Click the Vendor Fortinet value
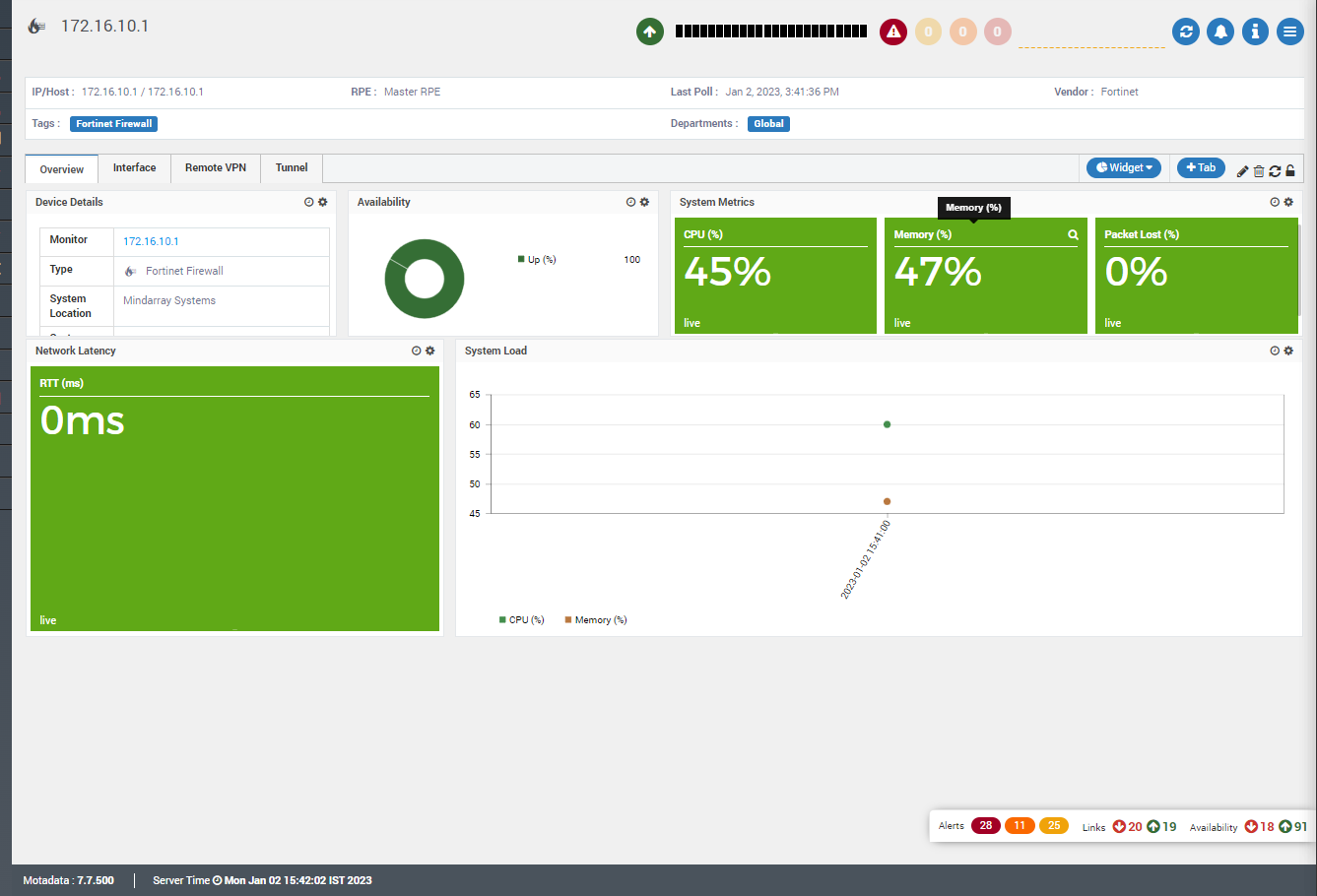 coord(1119,92)
